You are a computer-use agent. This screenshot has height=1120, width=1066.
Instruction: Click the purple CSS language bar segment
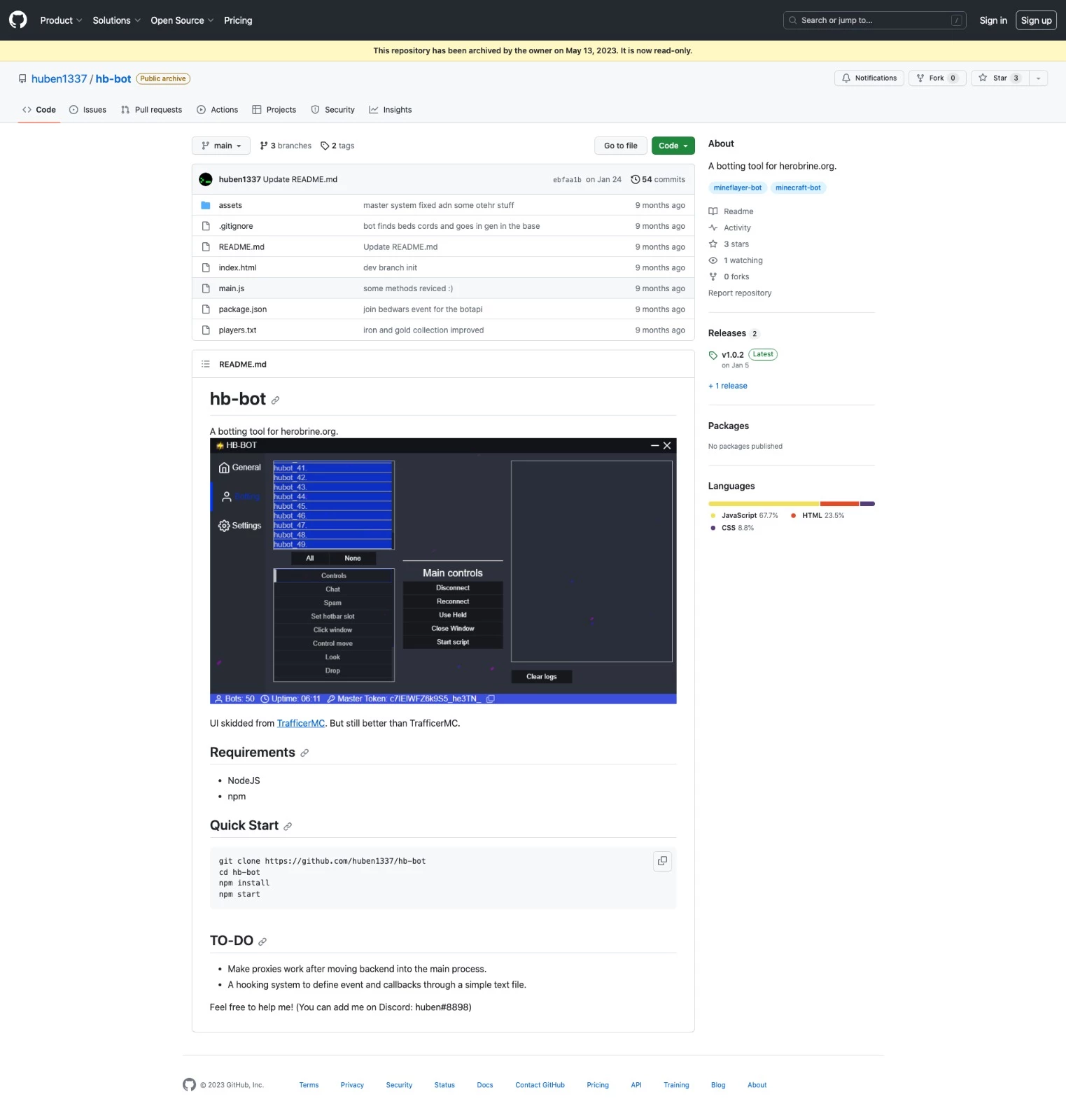tap(868, 504)
